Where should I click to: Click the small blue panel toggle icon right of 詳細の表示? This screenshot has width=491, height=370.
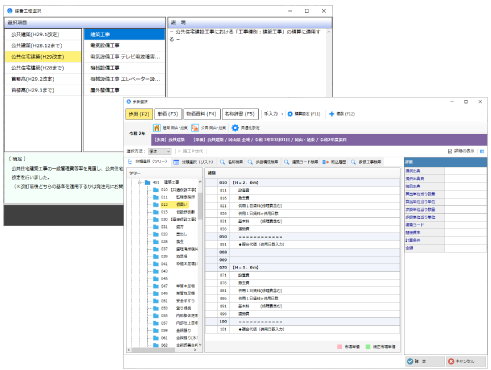click(x=482, y=151)
